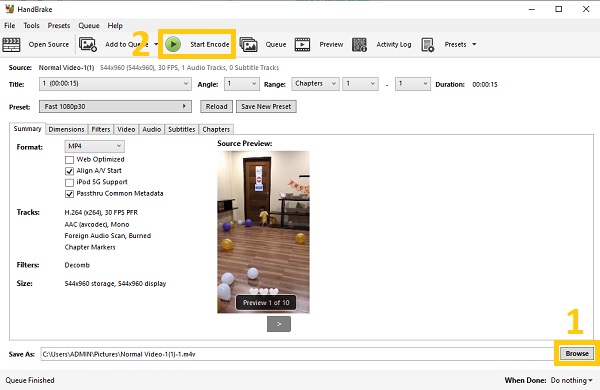Click the Preview film frame icon
Viewport: 600px width, 390px height.
(302, 44)
